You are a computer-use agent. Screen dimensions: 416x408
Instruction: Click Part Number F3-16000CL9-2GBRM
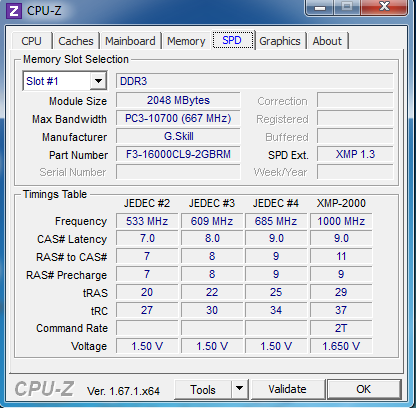[178, 154]
